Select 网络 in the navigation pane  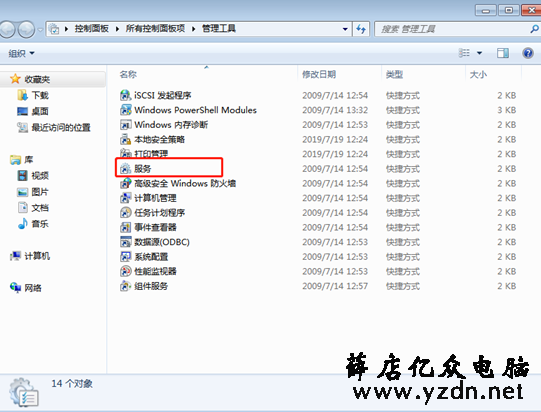[33, 288]
